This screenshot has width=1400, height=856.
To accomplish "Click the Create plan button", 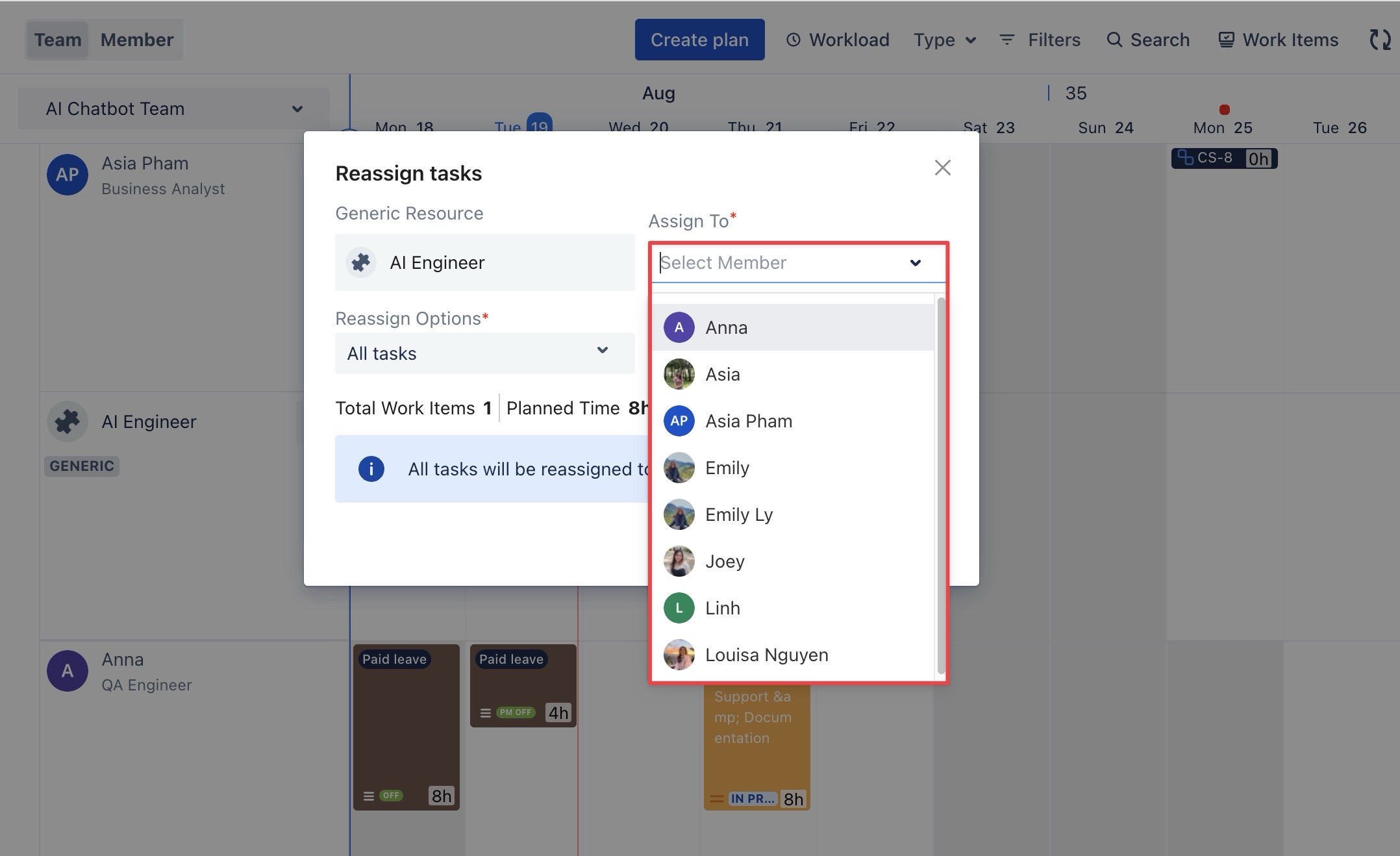I will [699, 40].
